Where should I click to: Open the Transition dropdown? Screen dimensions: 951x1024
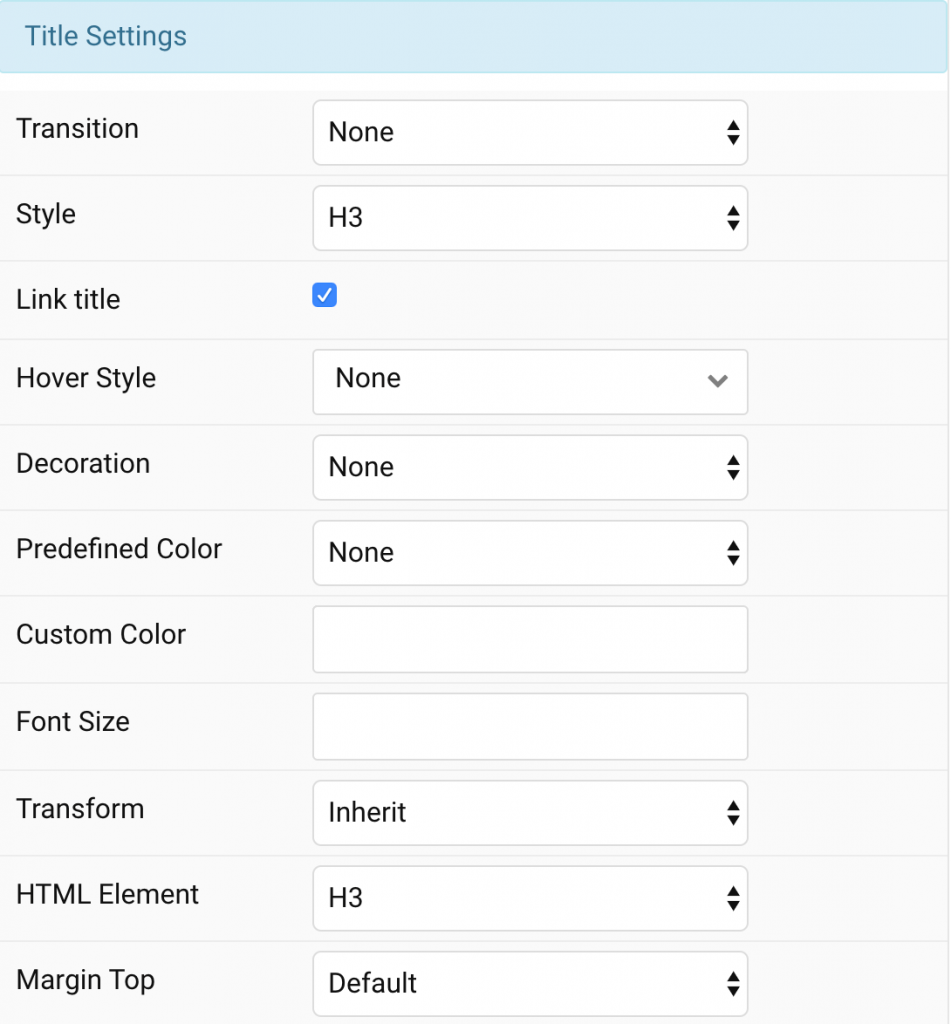click(530, 132)
